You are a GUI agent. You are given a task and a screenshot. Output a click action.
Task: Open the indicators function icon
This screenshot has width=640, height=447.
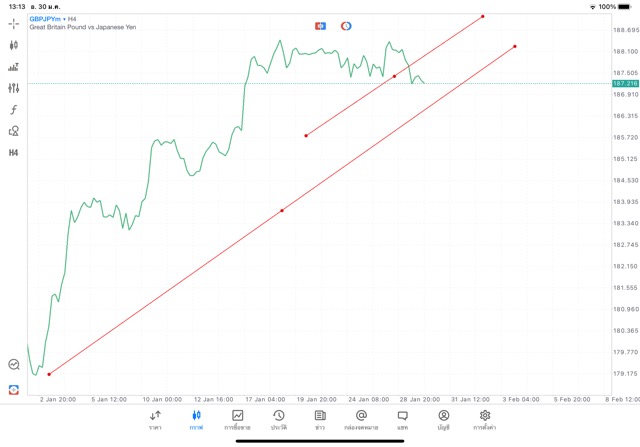(13, 109)
